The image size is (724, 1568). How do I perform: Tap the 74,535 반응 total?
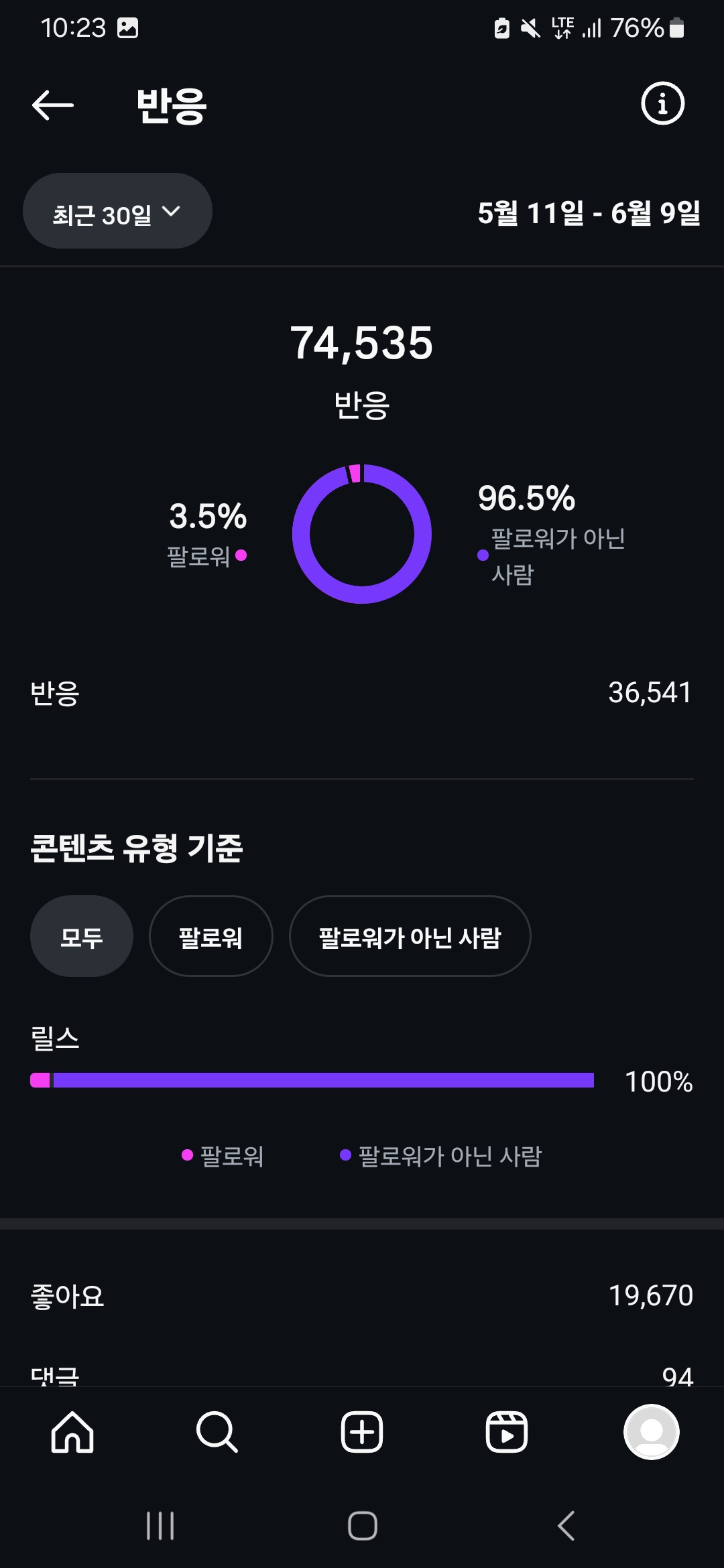click(362, 343)
